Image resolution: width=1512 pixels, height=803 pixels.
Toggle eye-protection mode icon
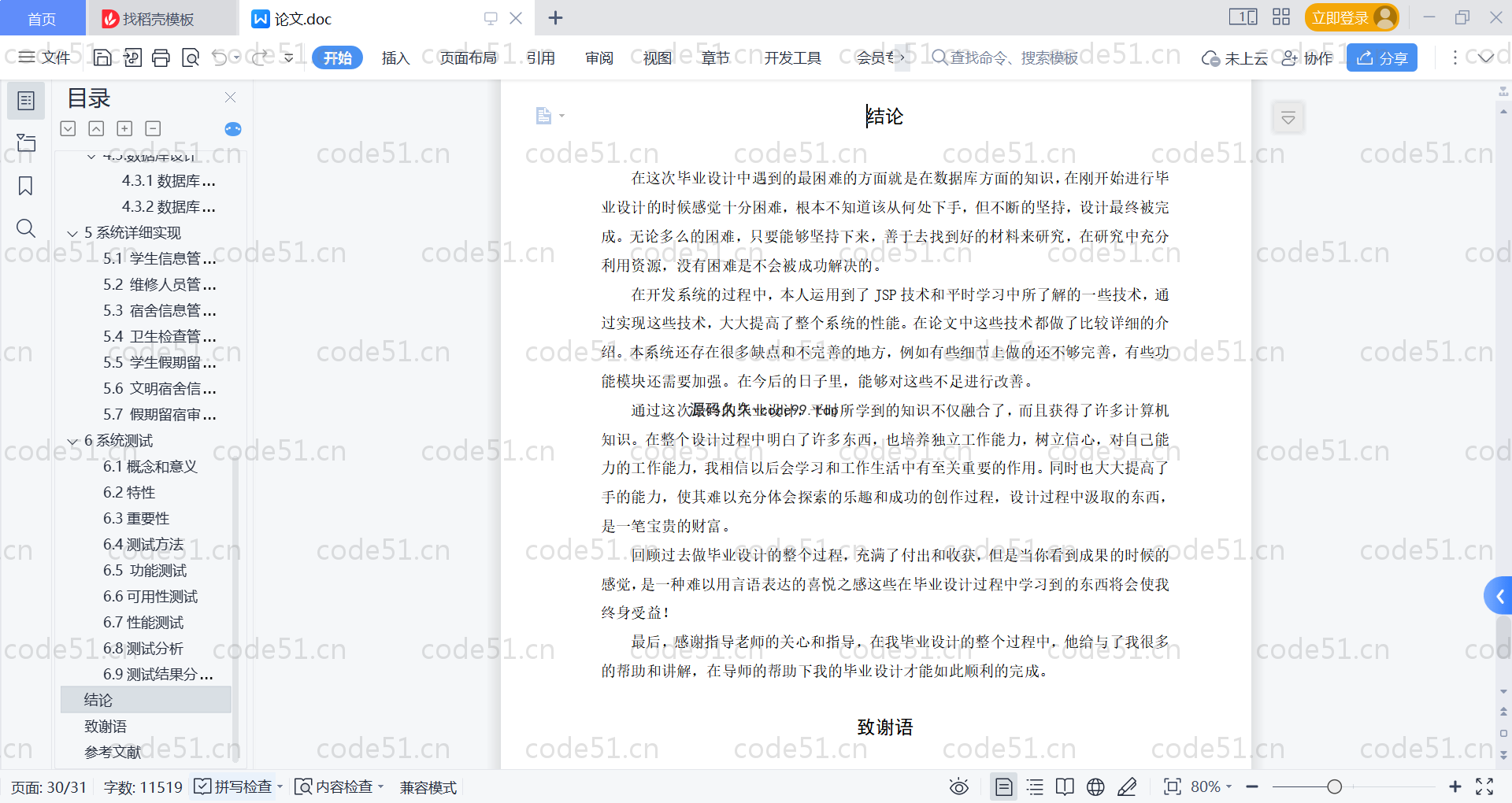[x=959, y=786]
